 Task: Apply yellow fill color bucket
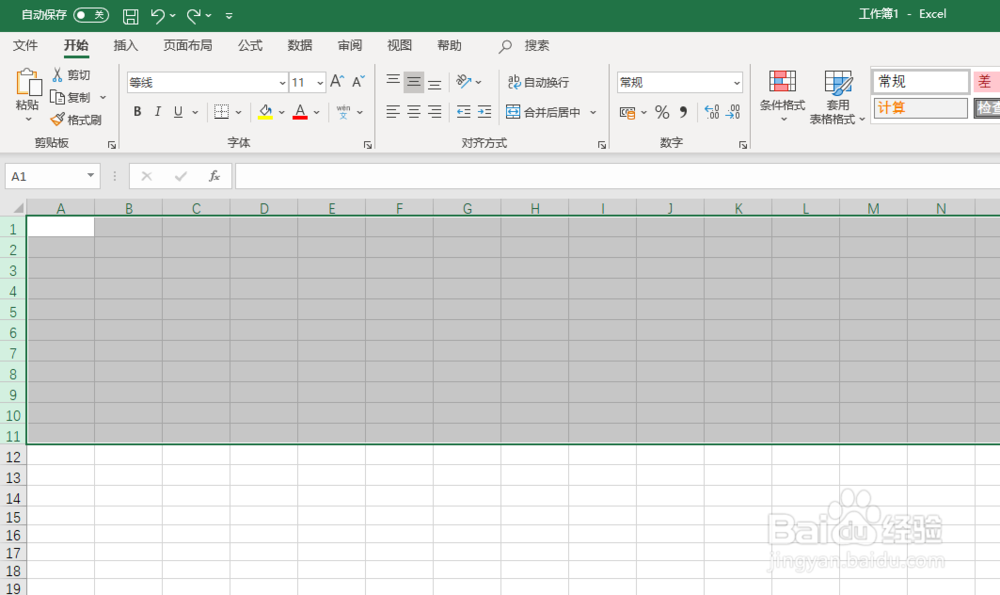click(265, 112)
